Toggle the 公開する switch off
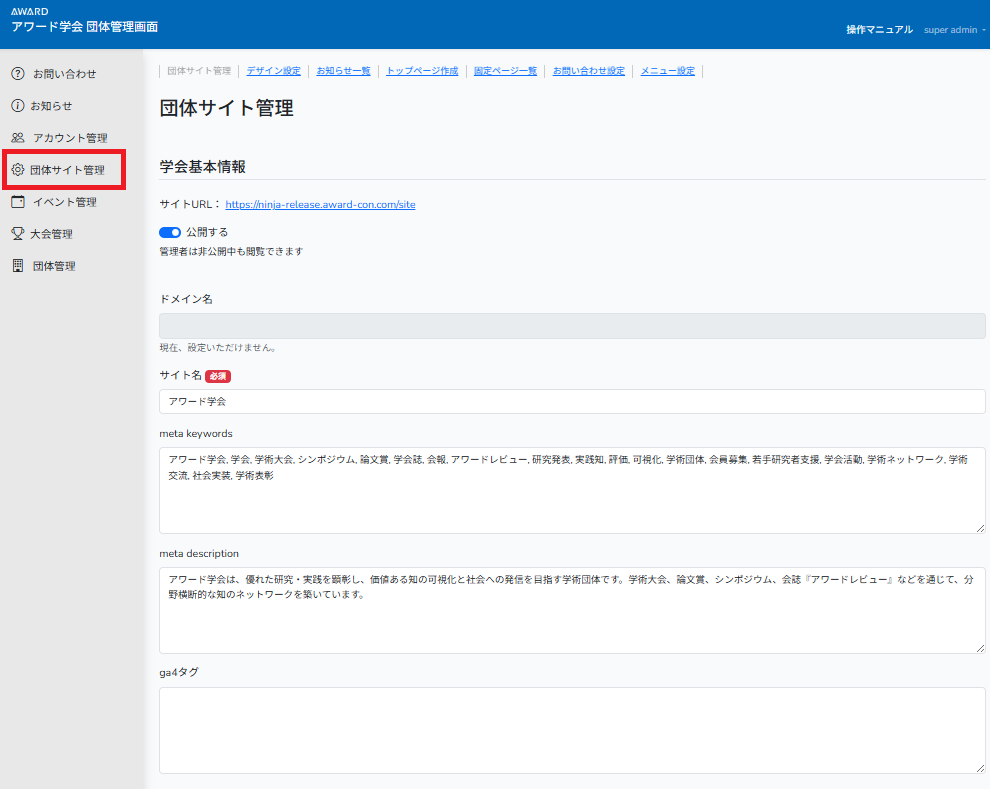The width and height of the screenshot is (990, 789). (x=170, y=232)
